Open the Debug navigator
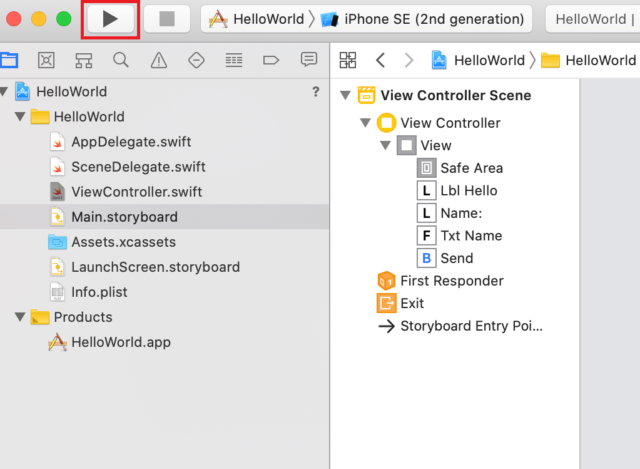 click(x=234, y=60)
